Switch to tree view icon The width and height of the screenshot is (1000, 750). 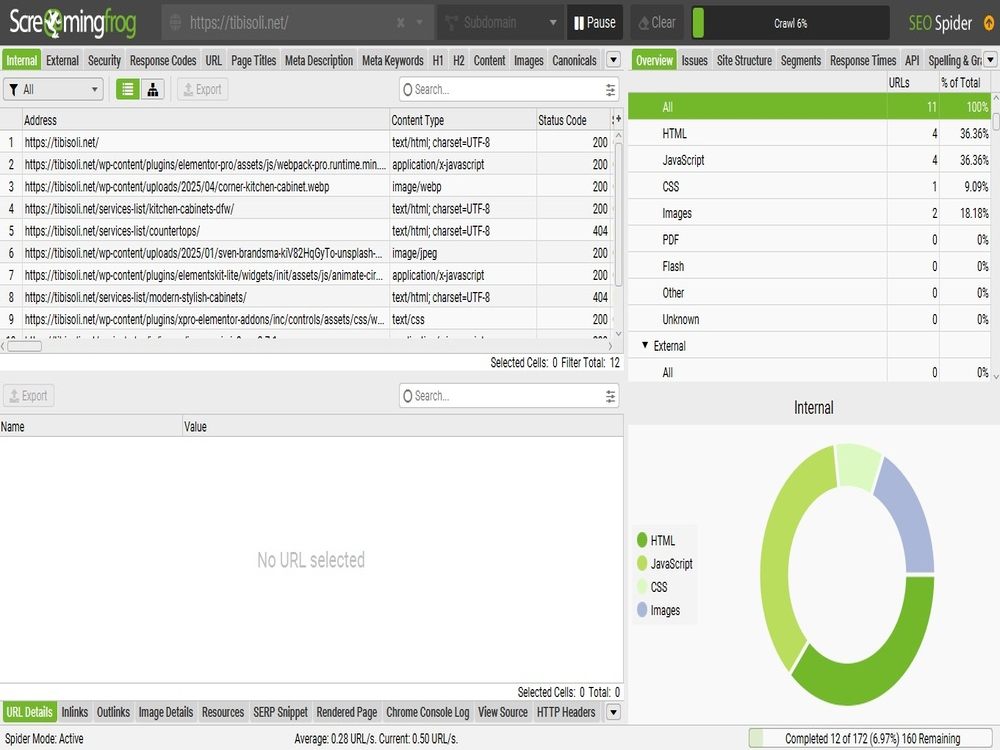pyautogui.click(x=152, y=89)
